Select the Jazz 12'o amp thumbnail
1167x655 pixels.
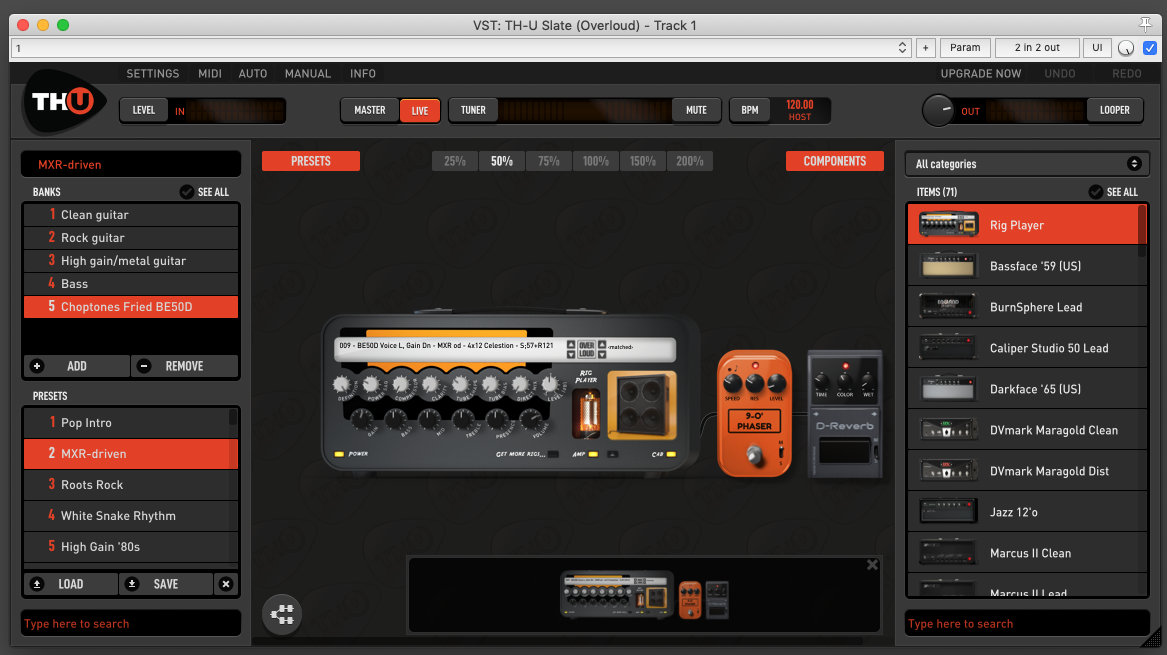(947, 511)
